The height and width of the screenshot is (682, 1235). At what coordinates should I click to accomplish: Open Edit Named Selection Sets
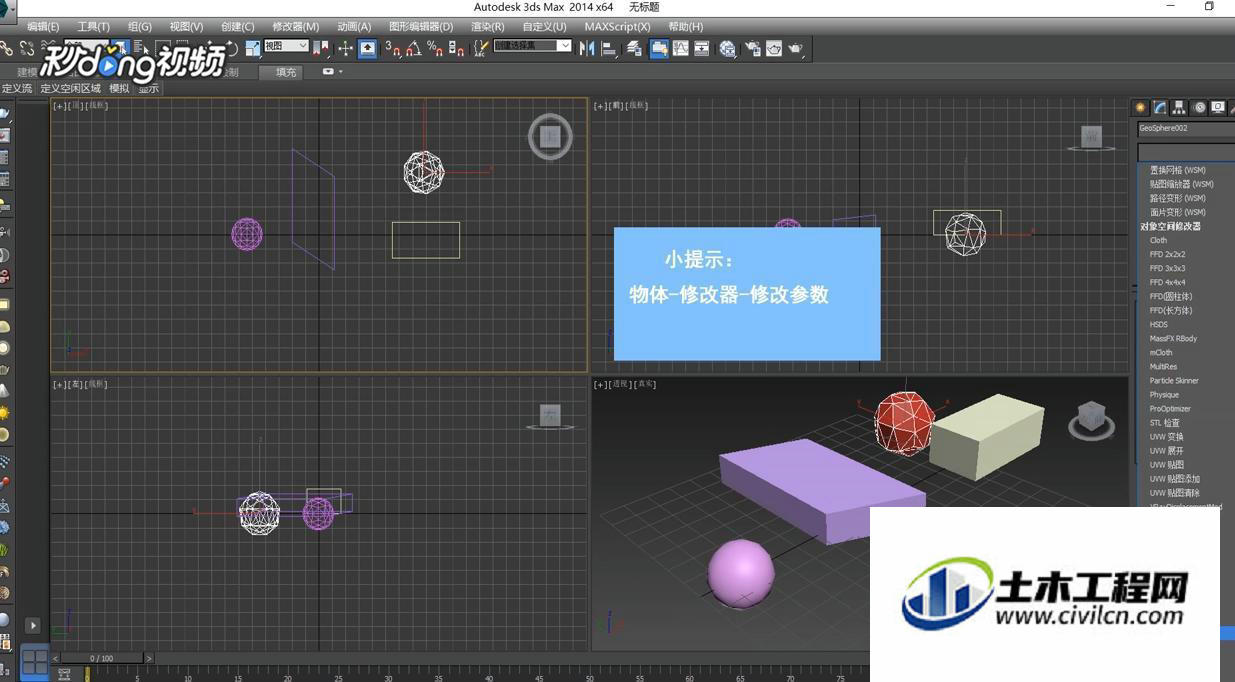point(481,47)
